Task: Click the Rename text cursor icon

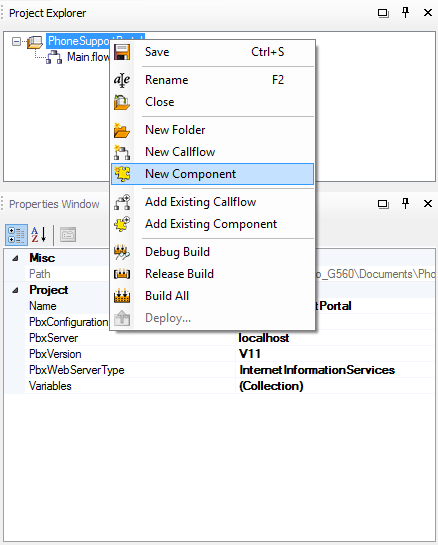Action: (x=122, y=80)
